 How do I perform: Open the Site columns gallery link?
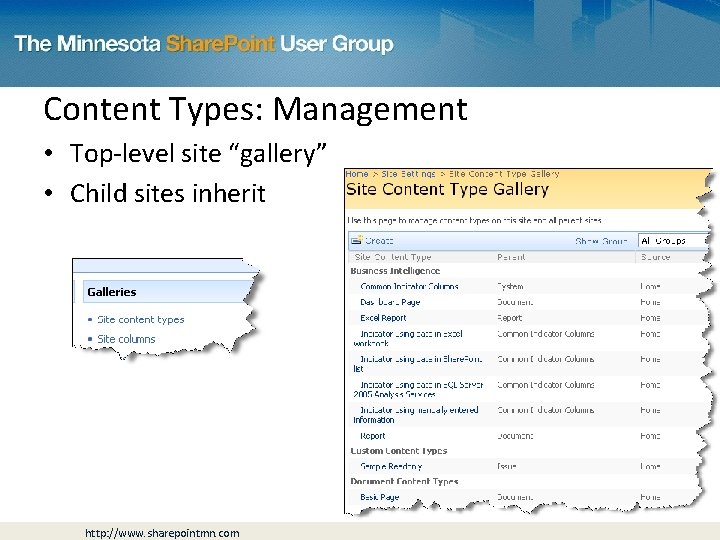point(126,339)
